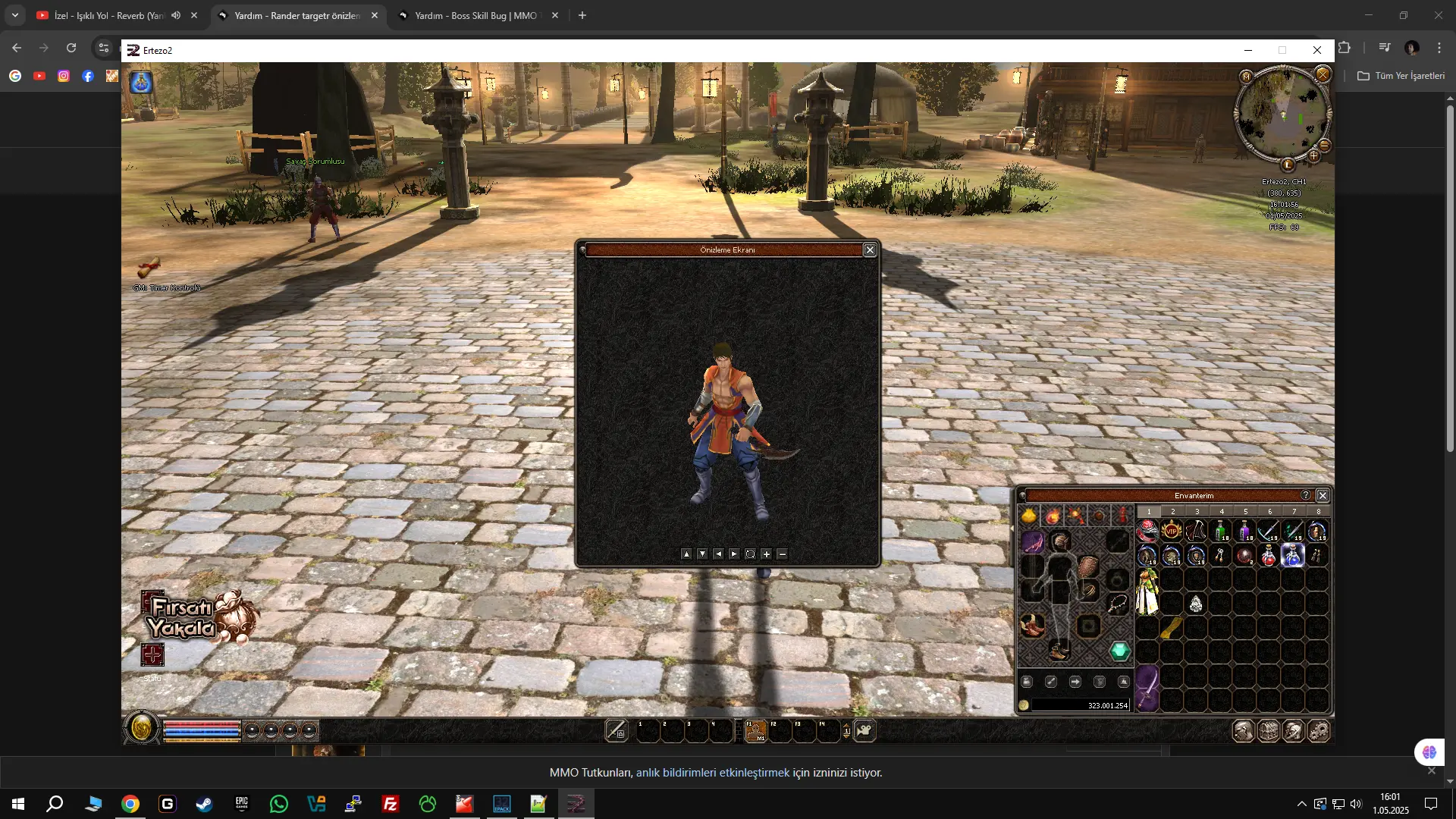1456x819 pixels.
Task: Open Windows Start menu
Action: tap(18, 804)
